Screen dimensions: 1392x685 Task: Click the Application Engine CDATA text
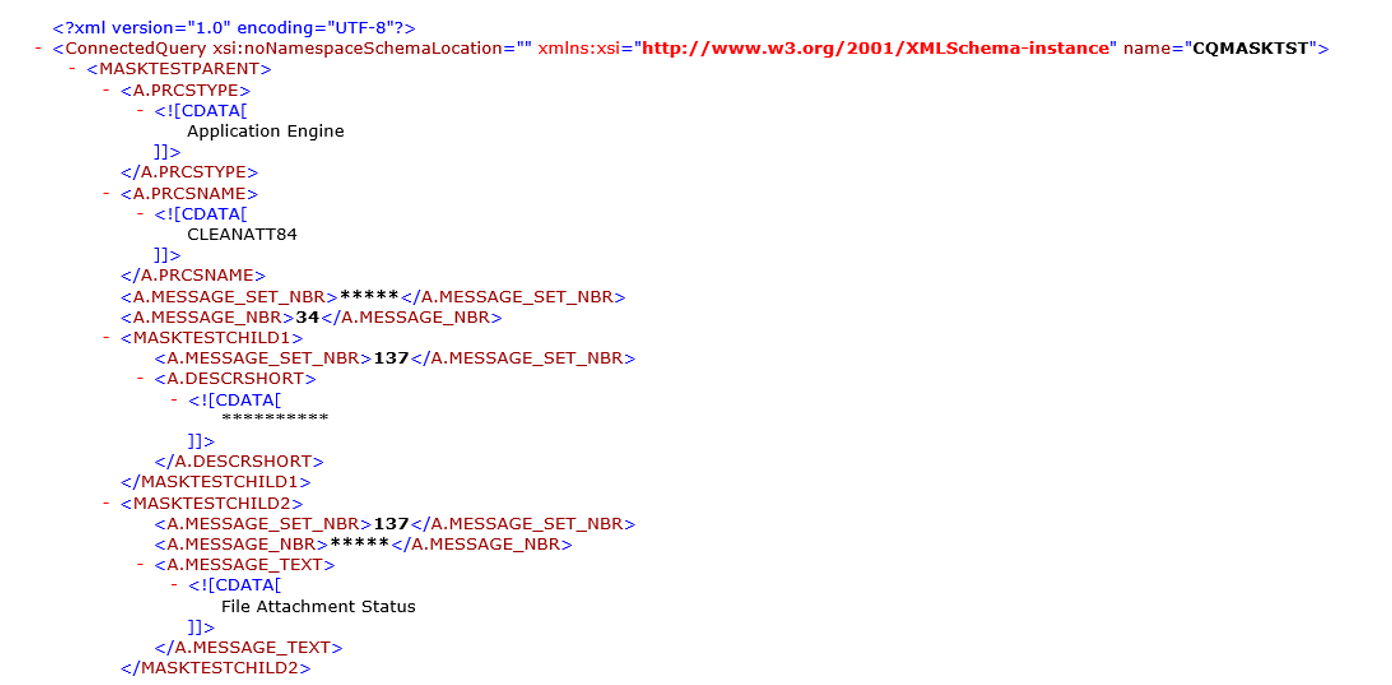pos(265,131)
